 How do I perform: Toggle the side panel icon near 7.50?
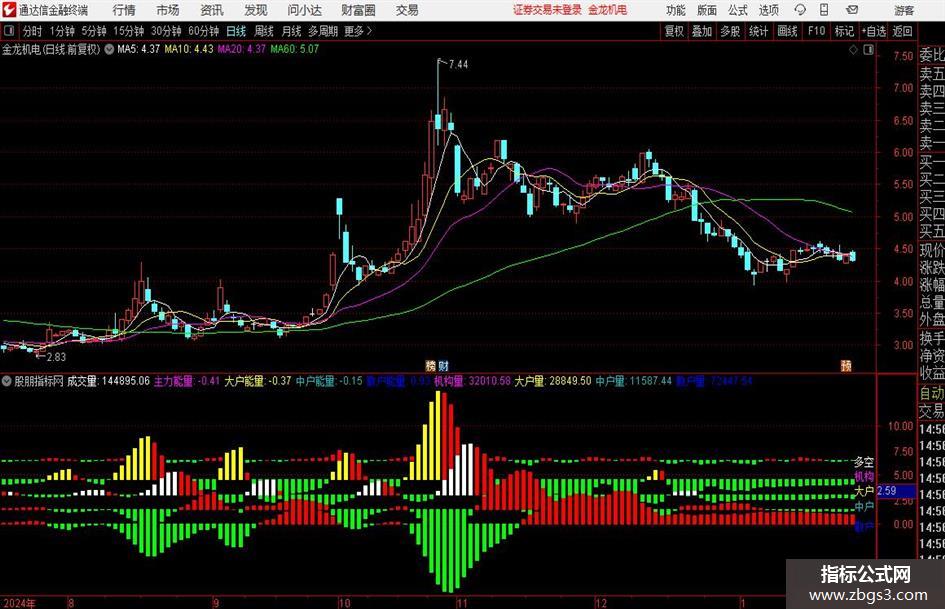pos(868,50)
